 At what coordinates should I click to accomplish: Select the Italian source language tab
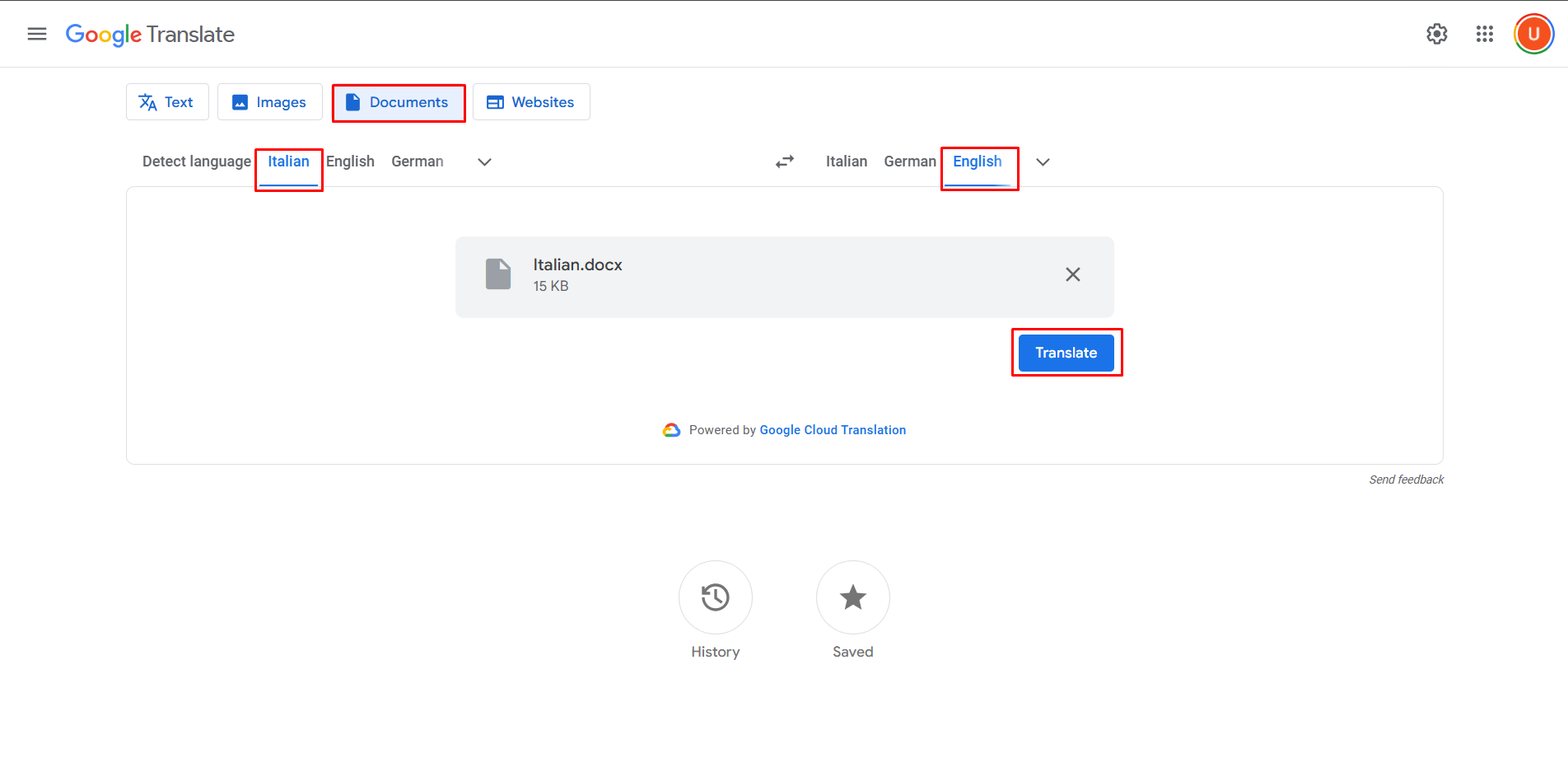(x=288, y=161)
